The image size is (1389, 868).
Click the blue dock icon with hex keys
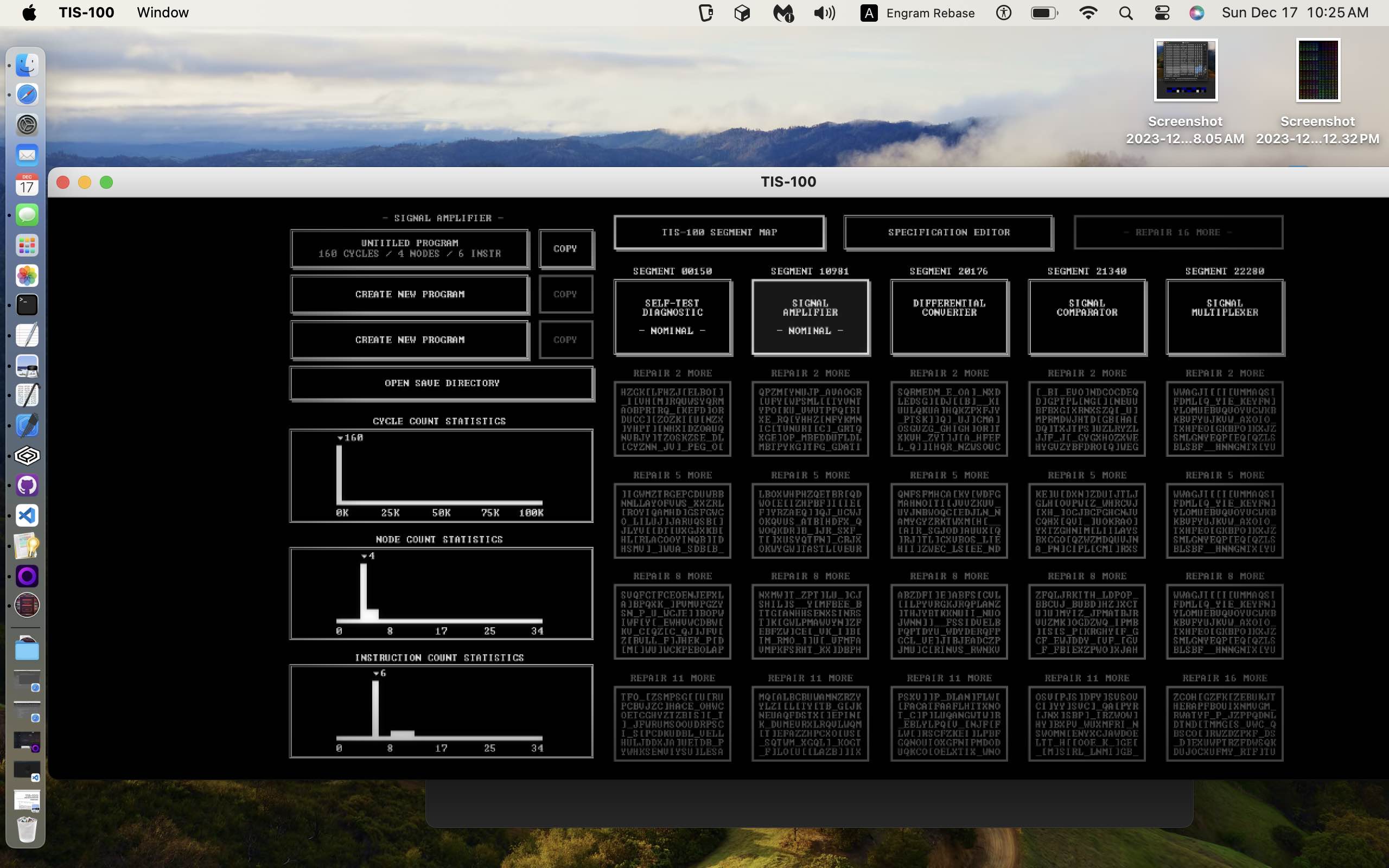27,425
